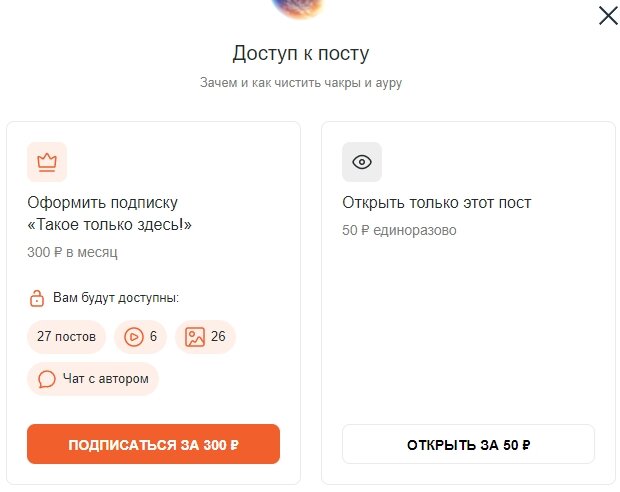Viewport: 620px width, 492px height.
Task: Open post with ОТКРЫТЬ ЗА 50 ₽ button
Action: (468, 444)
